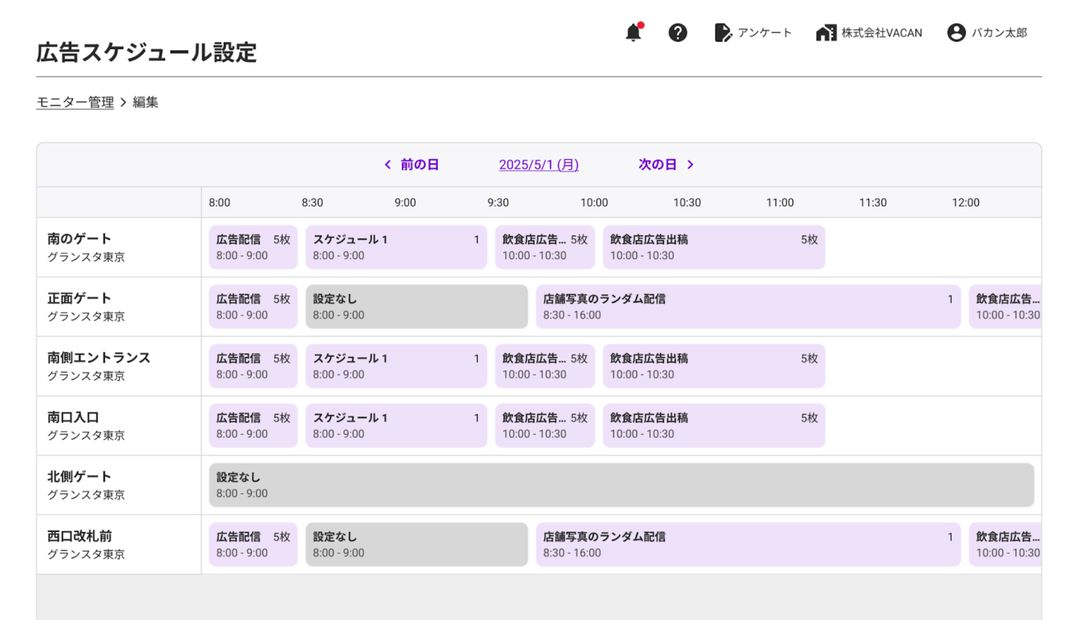Screen dimensions: 1078x620
Task: Select 店舗写真のランダム配信 block in 正面ゲート row
Action: pos(748,307)
